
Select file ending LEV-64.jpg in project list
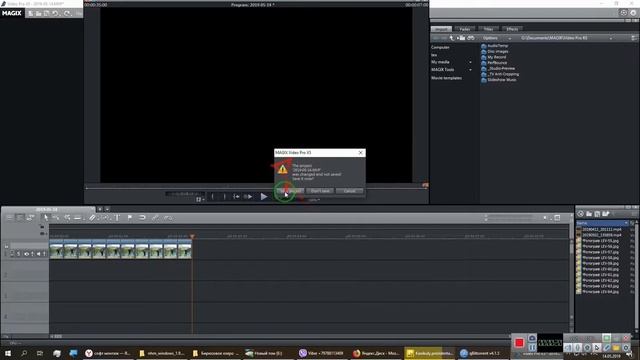click(x=600, y=292)
